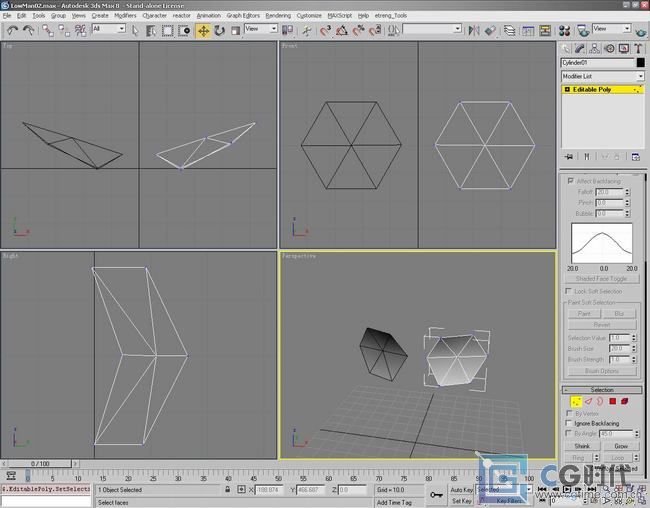Open the Rendering menu

pyautogui.click(x=278, y=15)
